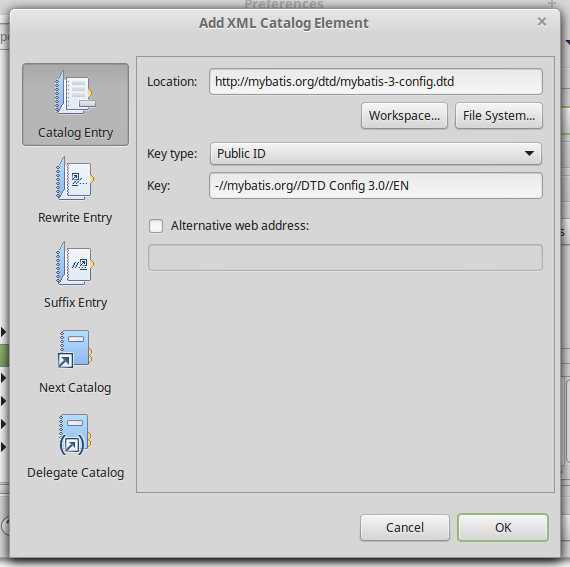Confirm with the OK button
The width and height of the screenshot is (570, 567).
coord(503,527)
